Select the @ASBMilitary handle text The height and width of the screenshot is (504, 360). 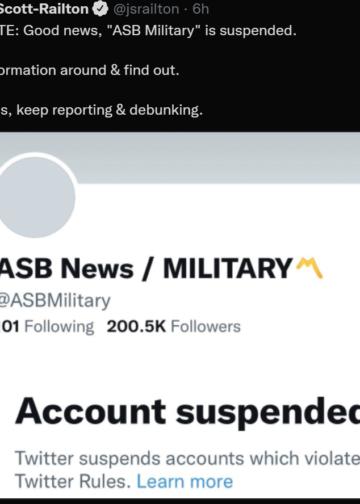point(55,300)
